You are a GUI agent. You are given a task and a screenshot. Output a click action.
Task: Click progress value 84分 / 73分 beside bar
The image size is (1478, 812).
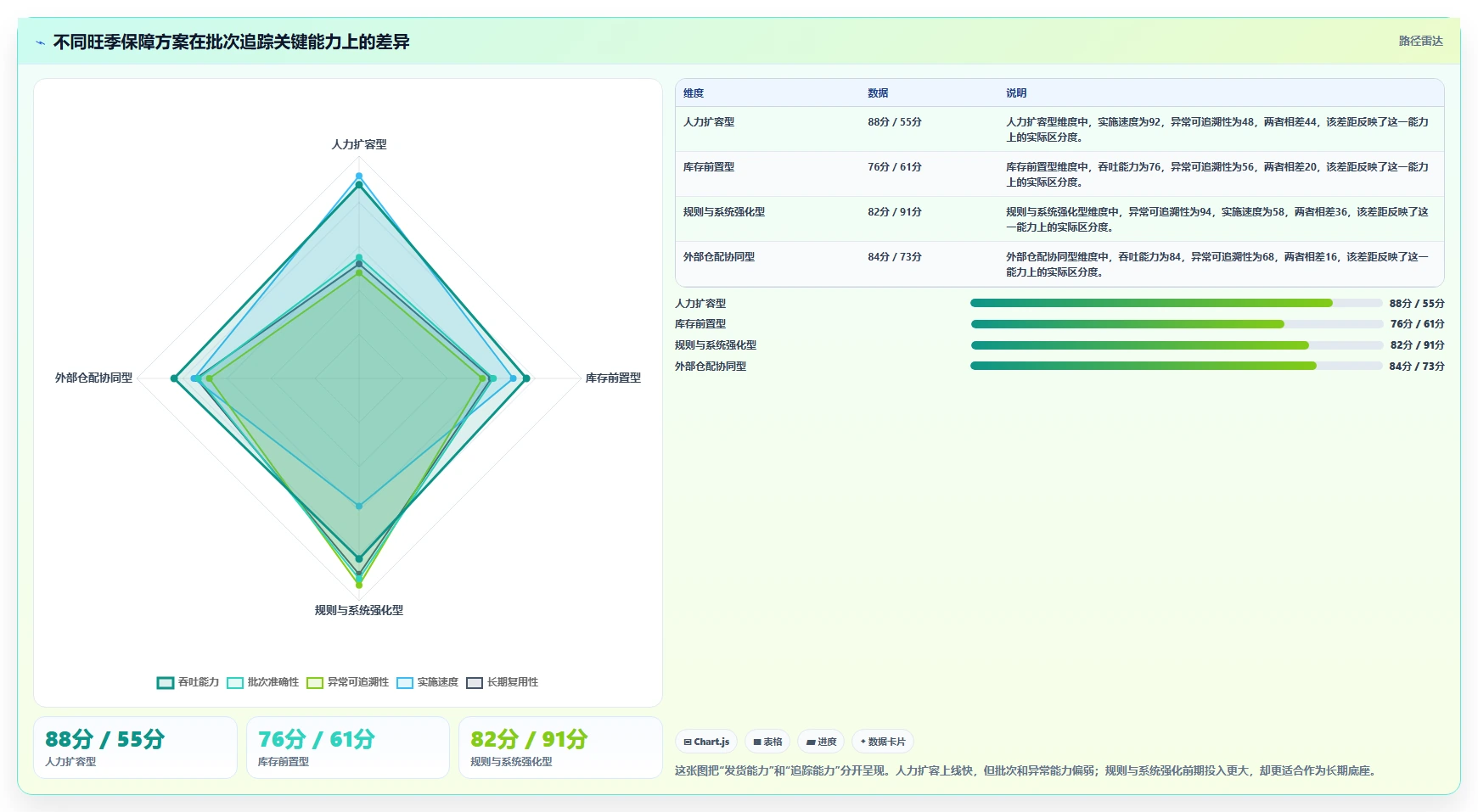tap(1417, 367)
